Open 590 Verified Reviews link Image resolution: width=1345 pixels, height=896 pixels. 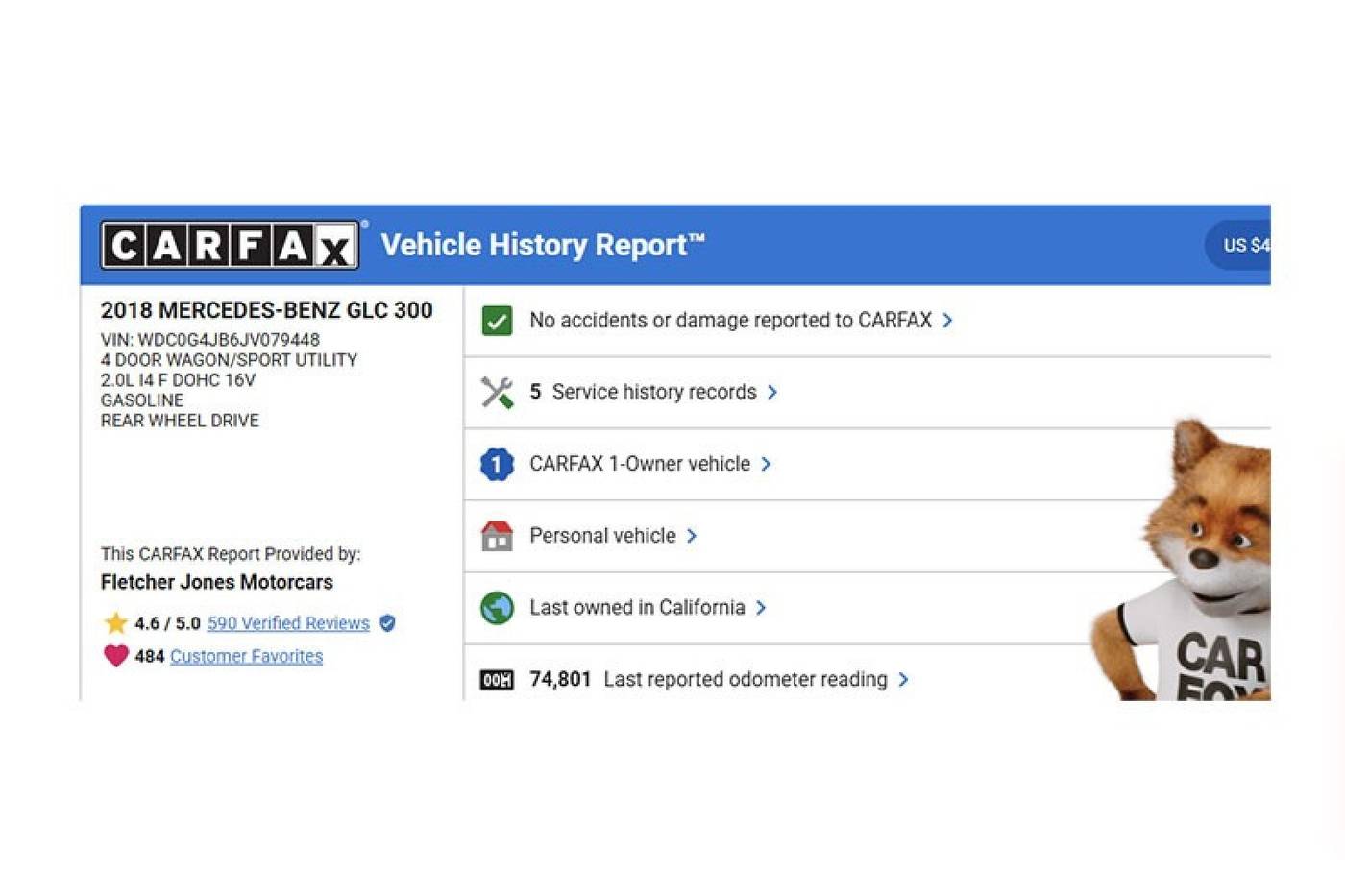[288, 623]
